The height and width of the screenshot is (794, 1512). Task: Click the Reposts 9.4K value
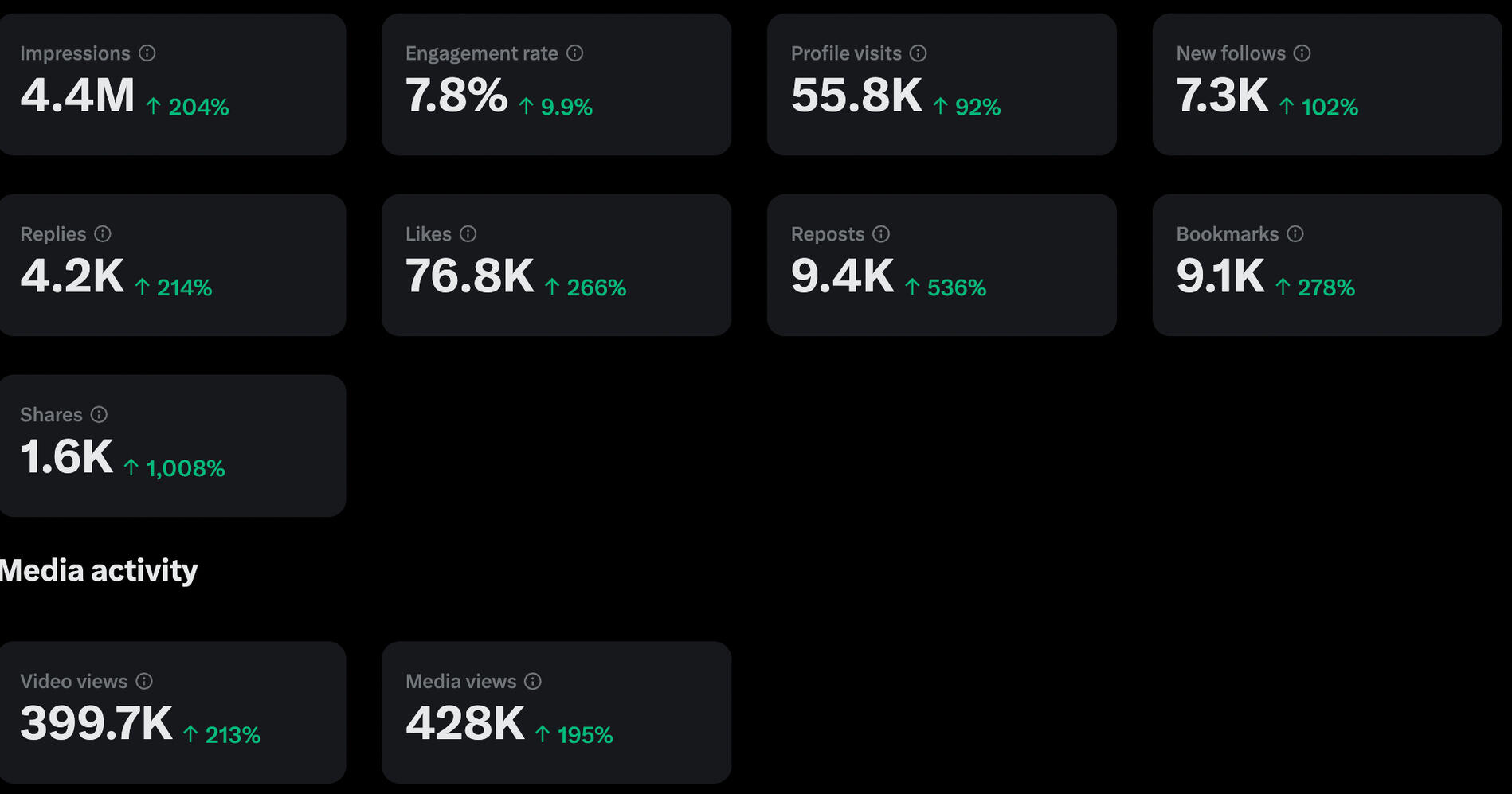(x=842, y=276)
